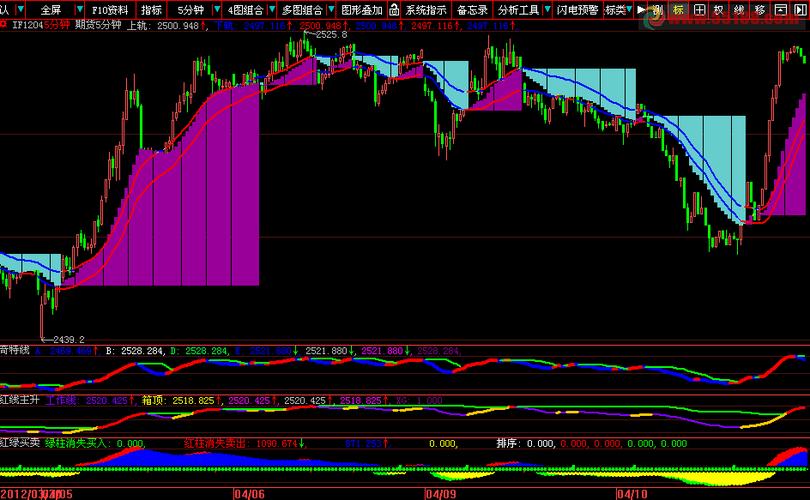Select the 线 line drawing icon

[739, 9]
